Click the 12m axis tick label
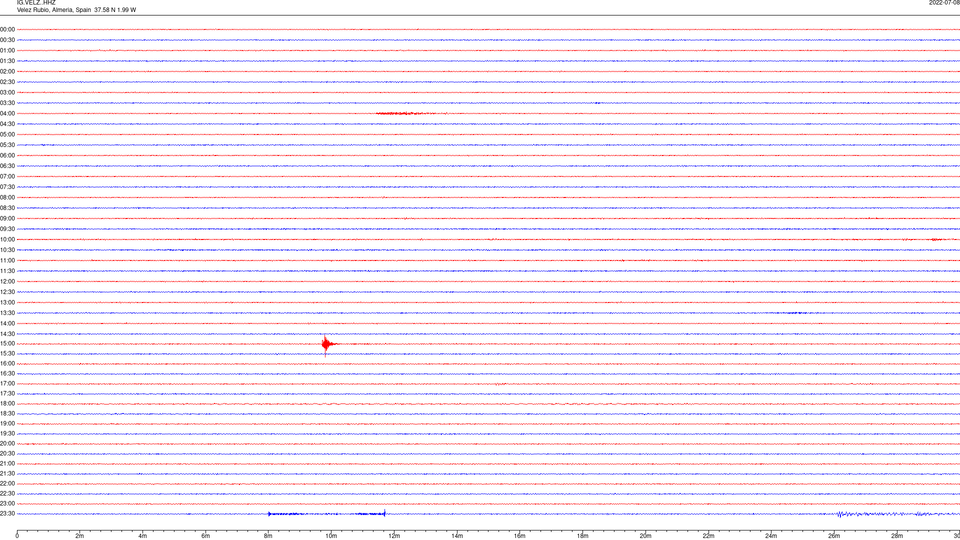Screen dimensions: 960x540 tap(394, 536)
